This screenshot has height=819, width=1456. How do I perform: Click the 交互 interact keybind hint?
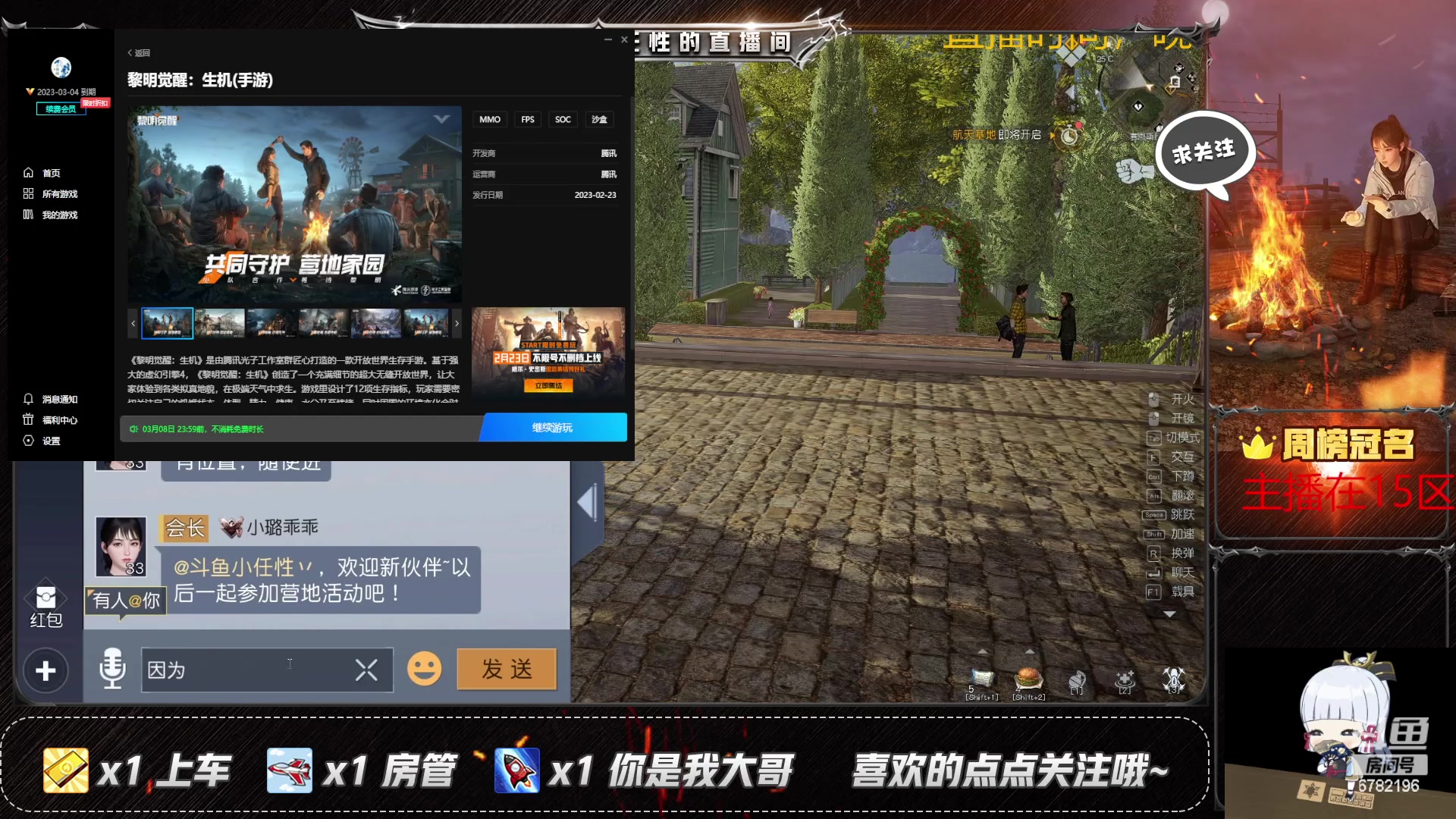pyautogui.click(x=1172, y=457)
